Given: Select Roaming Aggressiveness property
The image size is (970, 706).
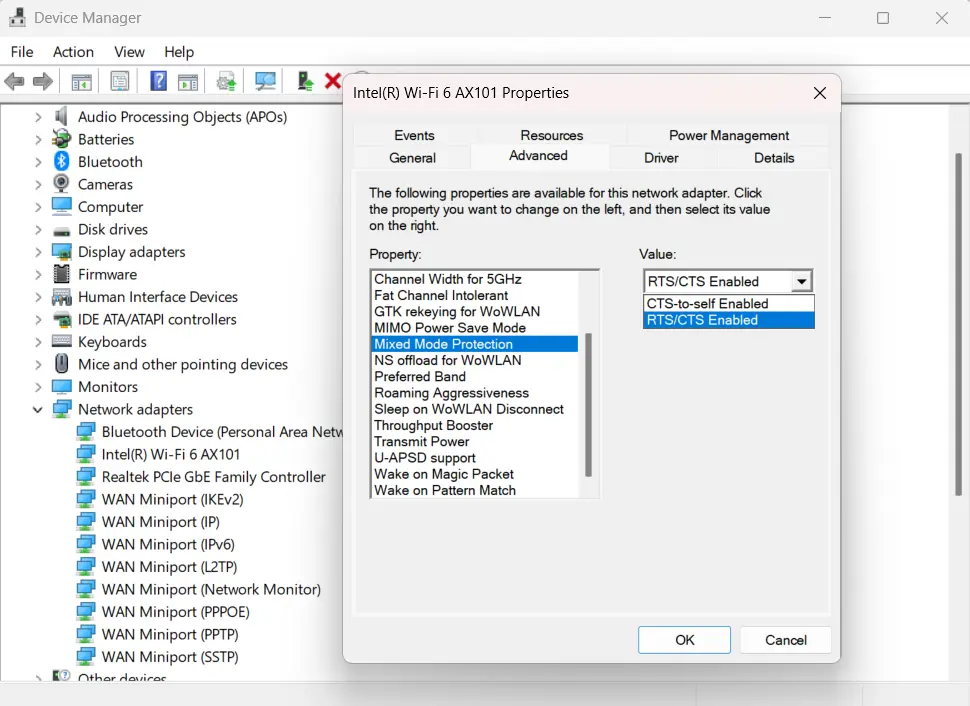Looking at the screenshot, I should click(475, 393).
